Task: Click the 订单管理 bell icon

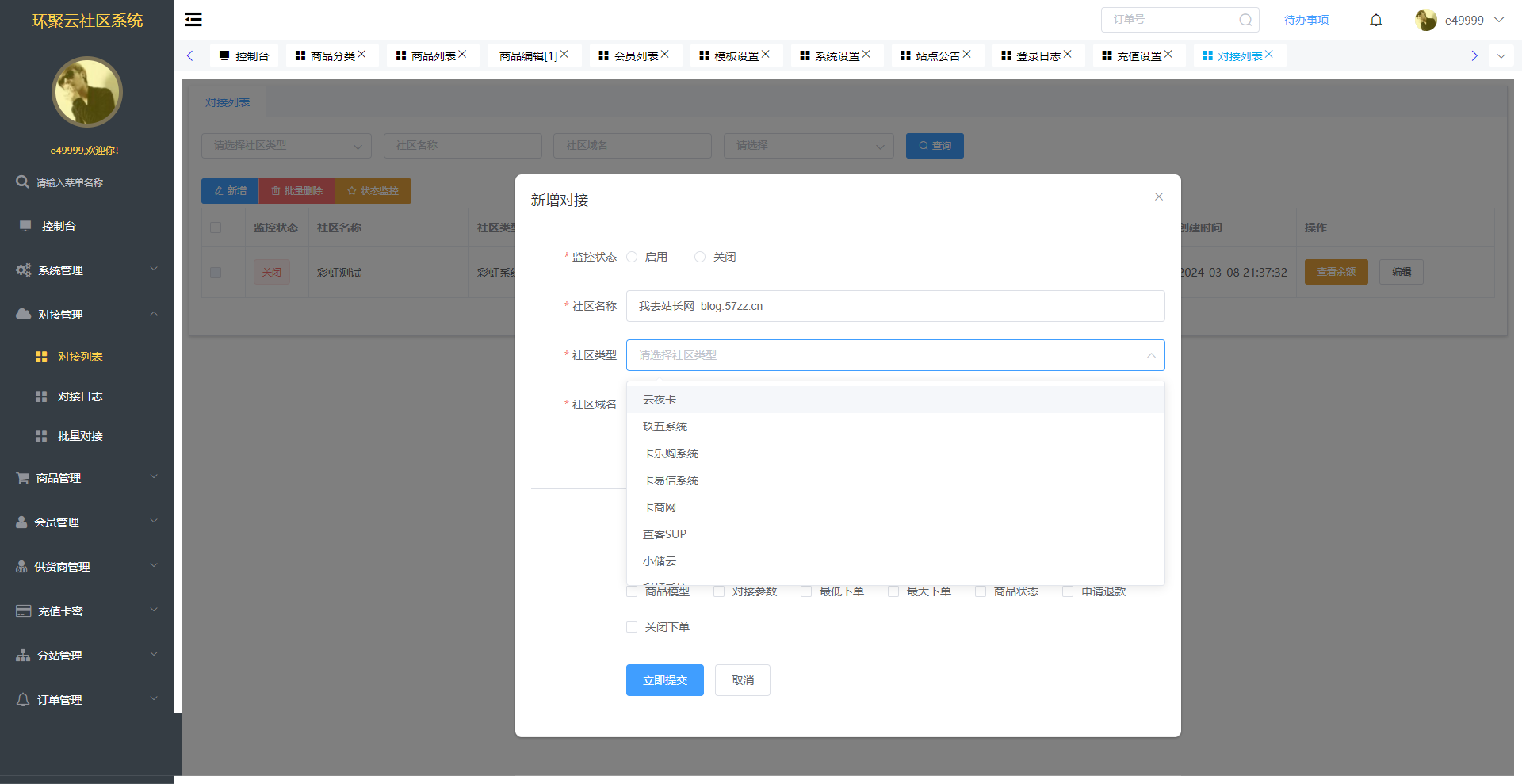Action: (x=23, y=700)
